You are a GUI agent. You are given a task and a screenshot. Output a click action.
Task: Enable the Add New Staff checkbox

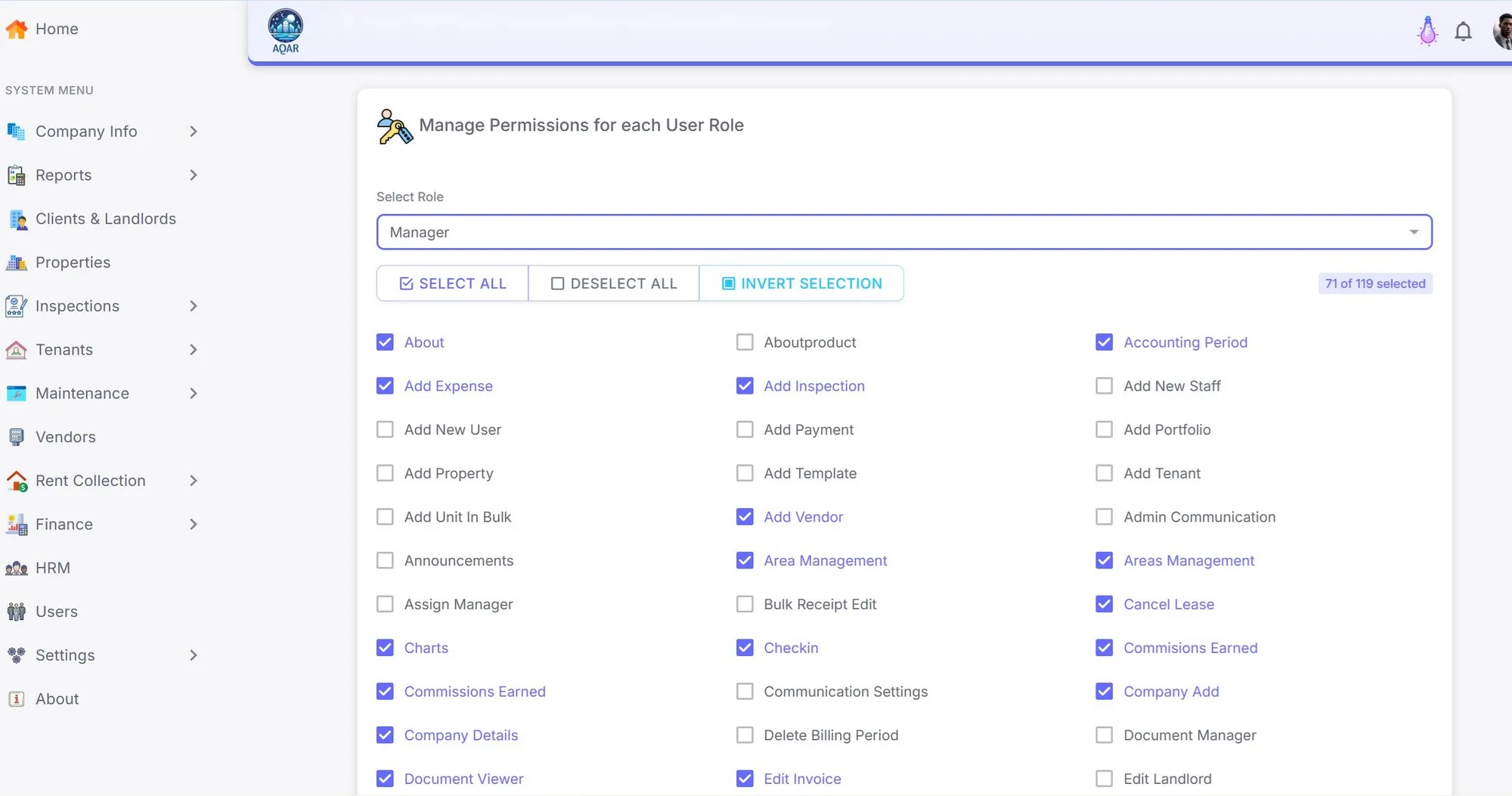1104,386
